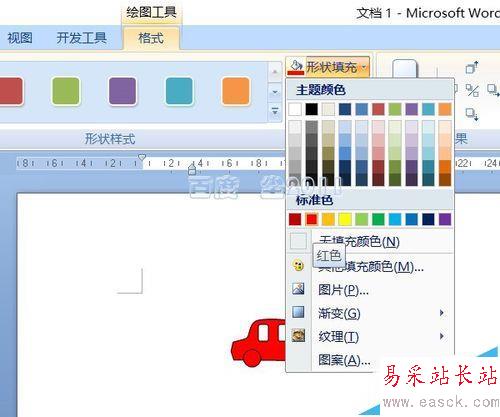Choose 图片(P) picture fill
Image resolution: width=500 pixels, height=417 pixels.
370,289
